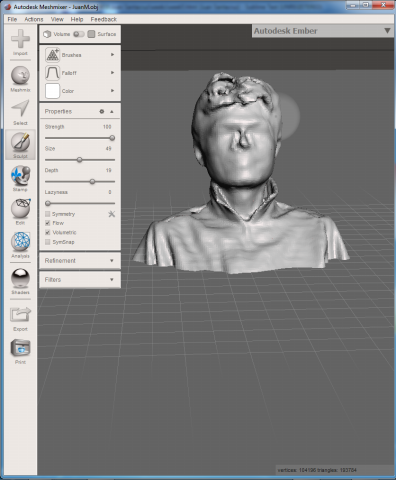Click the Falloff curve icon
396x480 pixels.
(x=52, y=73)
